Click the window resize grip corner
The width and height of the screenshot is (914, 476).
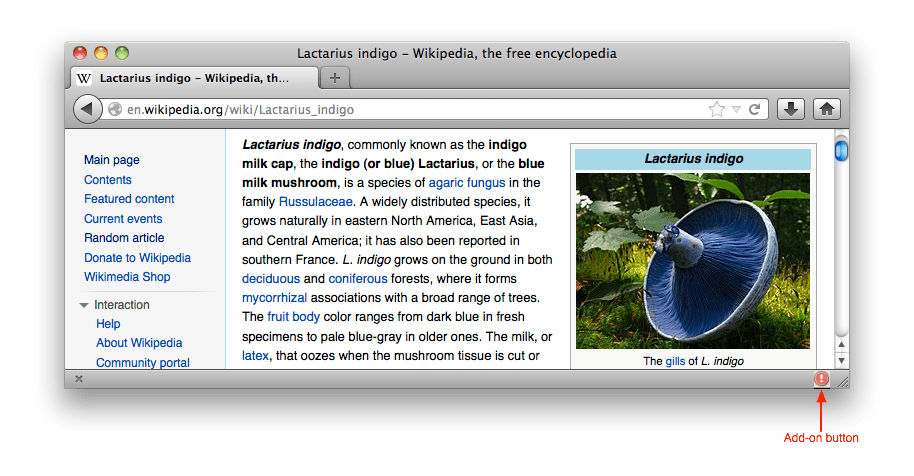[x=843, y=382]
